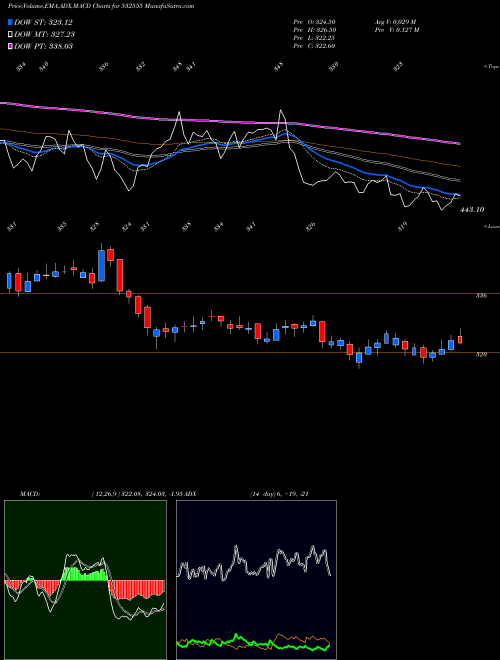Click the 328 label in lows row
500x660 pixels.
[94, 227]
